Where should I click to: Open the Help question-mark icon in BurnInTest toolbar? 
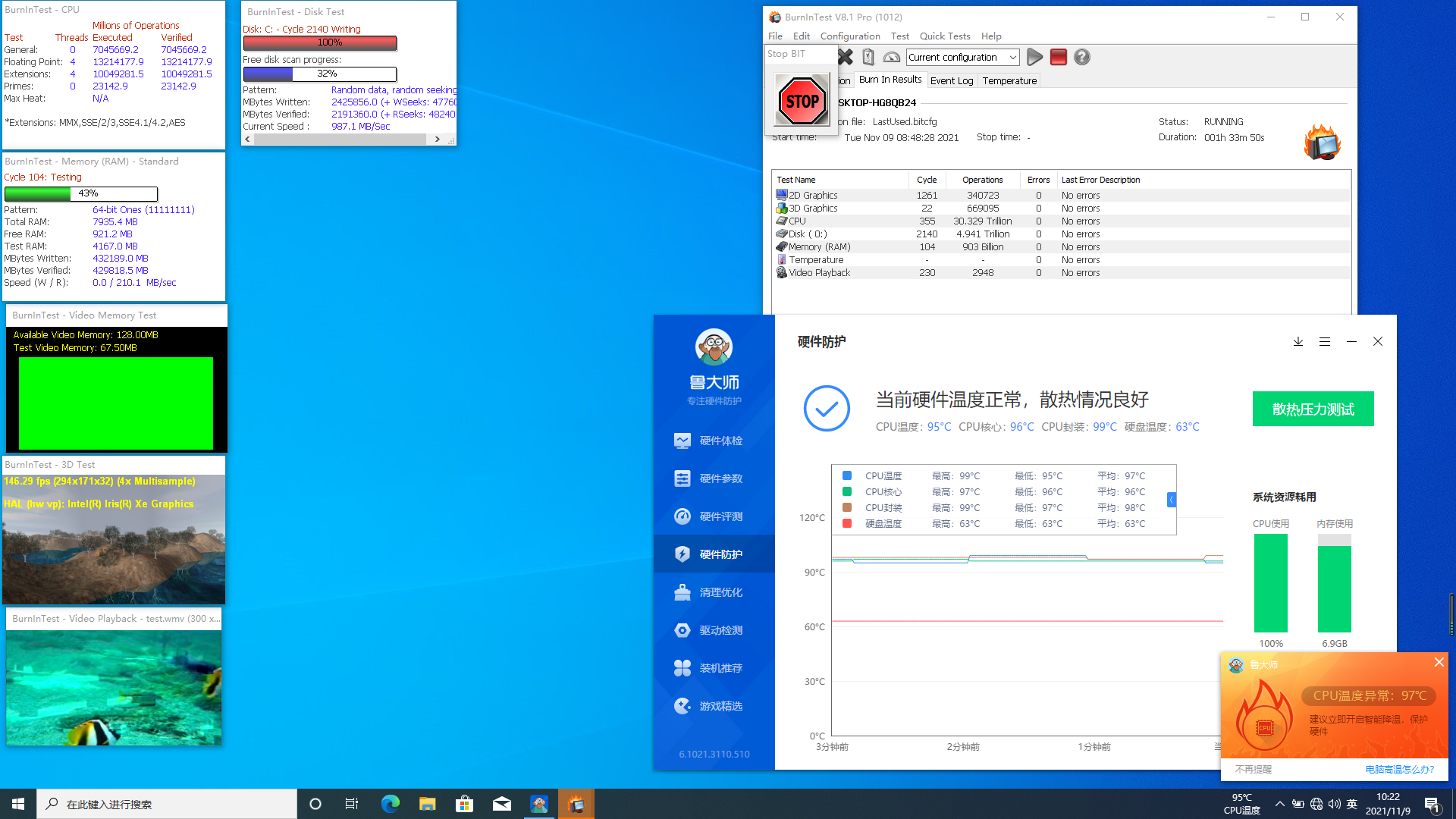(x=1081, y=57)
